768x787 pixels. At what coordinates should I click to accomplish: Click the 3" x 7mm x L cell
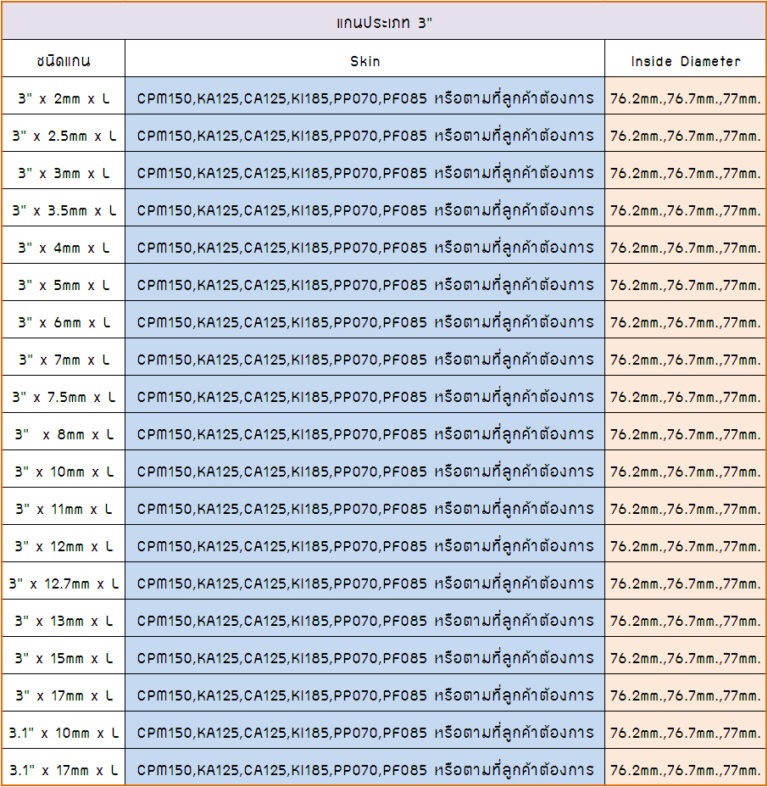click(64, 357)
